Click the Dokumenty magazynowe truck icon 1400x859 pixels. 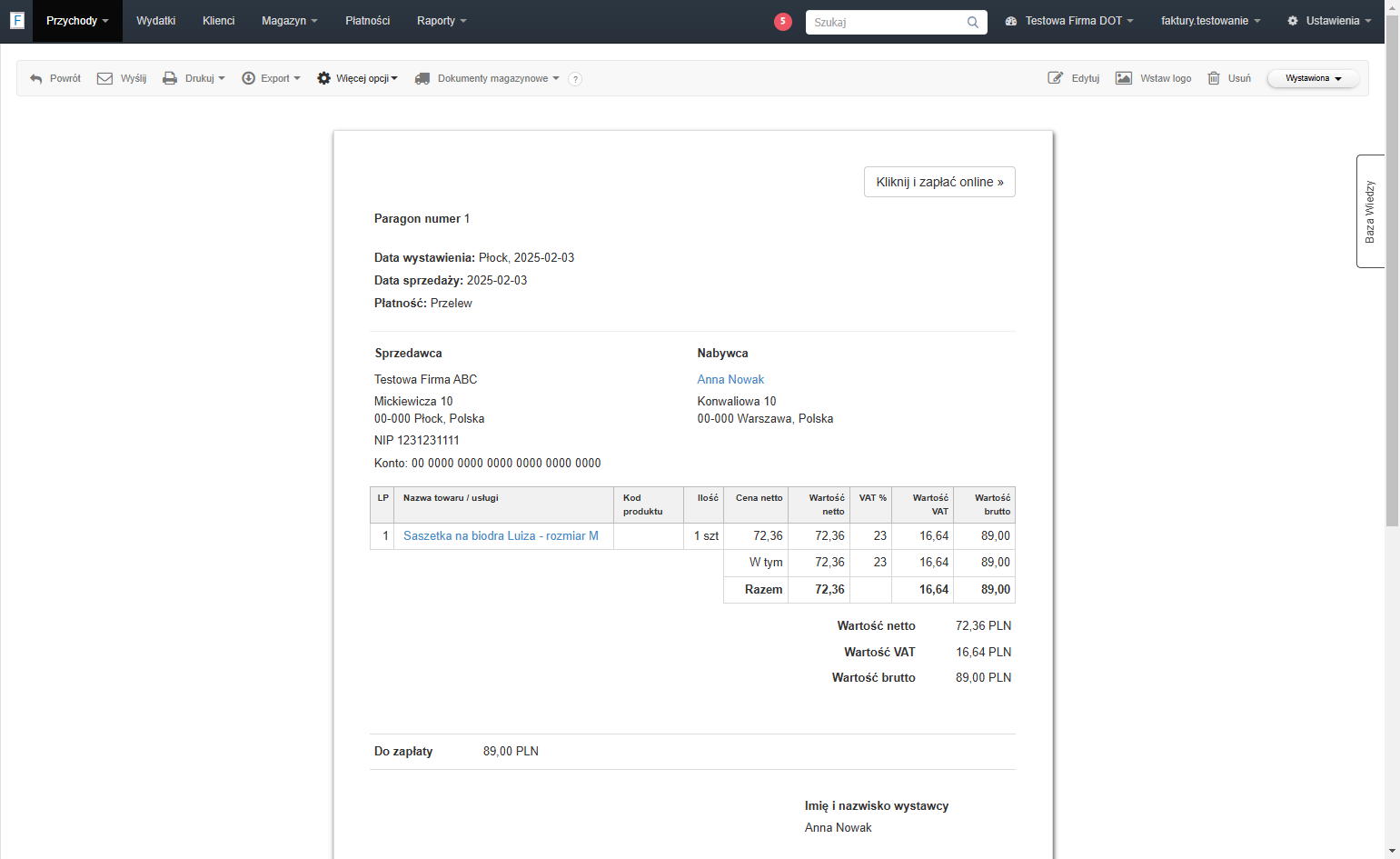pyautogui.click(x=422, y=78)
